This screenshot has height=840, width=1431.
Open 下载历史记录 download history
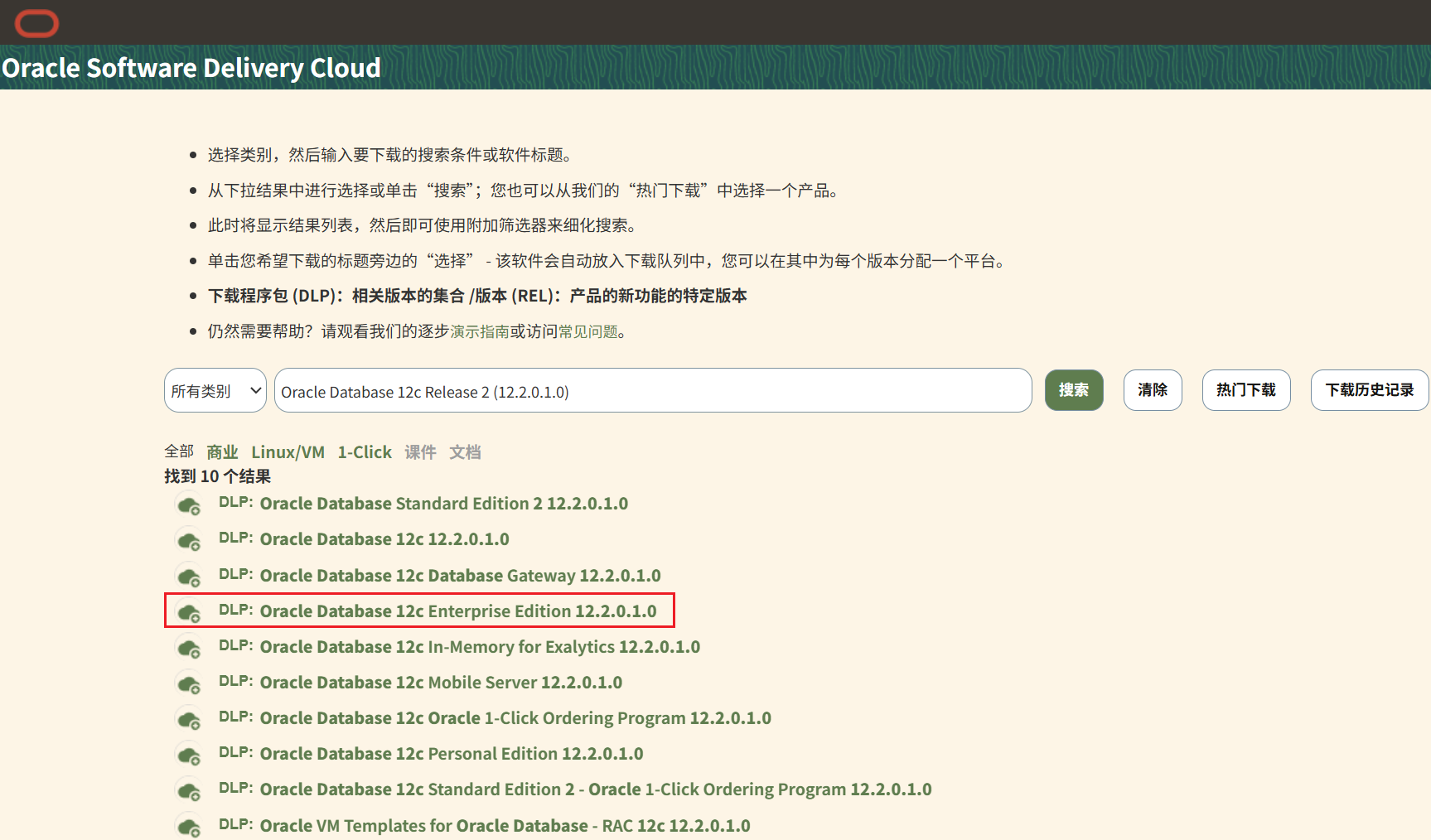[x=1370, y=390]
